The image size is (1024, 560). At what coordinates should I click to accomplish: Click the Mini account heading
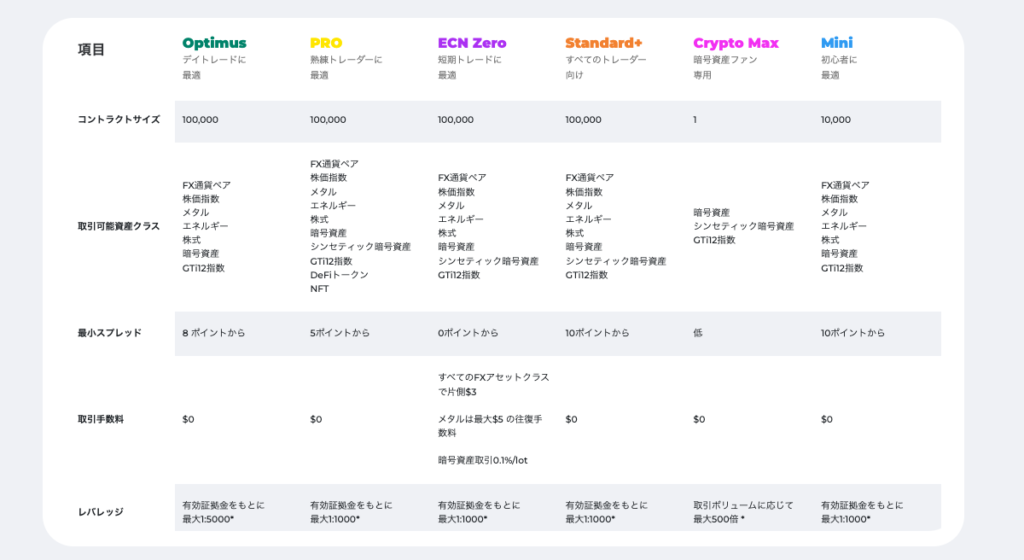837,43
